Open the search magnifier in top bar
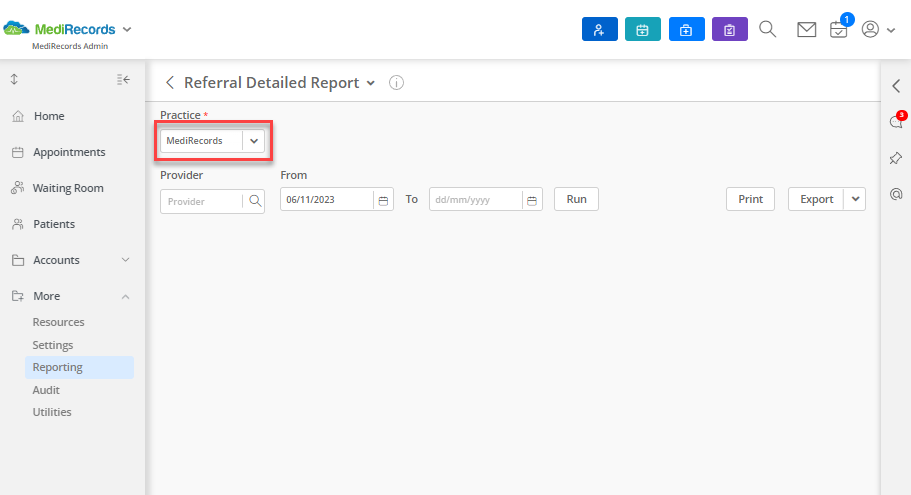This screenshot has height=495, width=911. pyautogui.click(x=767, y=29)
